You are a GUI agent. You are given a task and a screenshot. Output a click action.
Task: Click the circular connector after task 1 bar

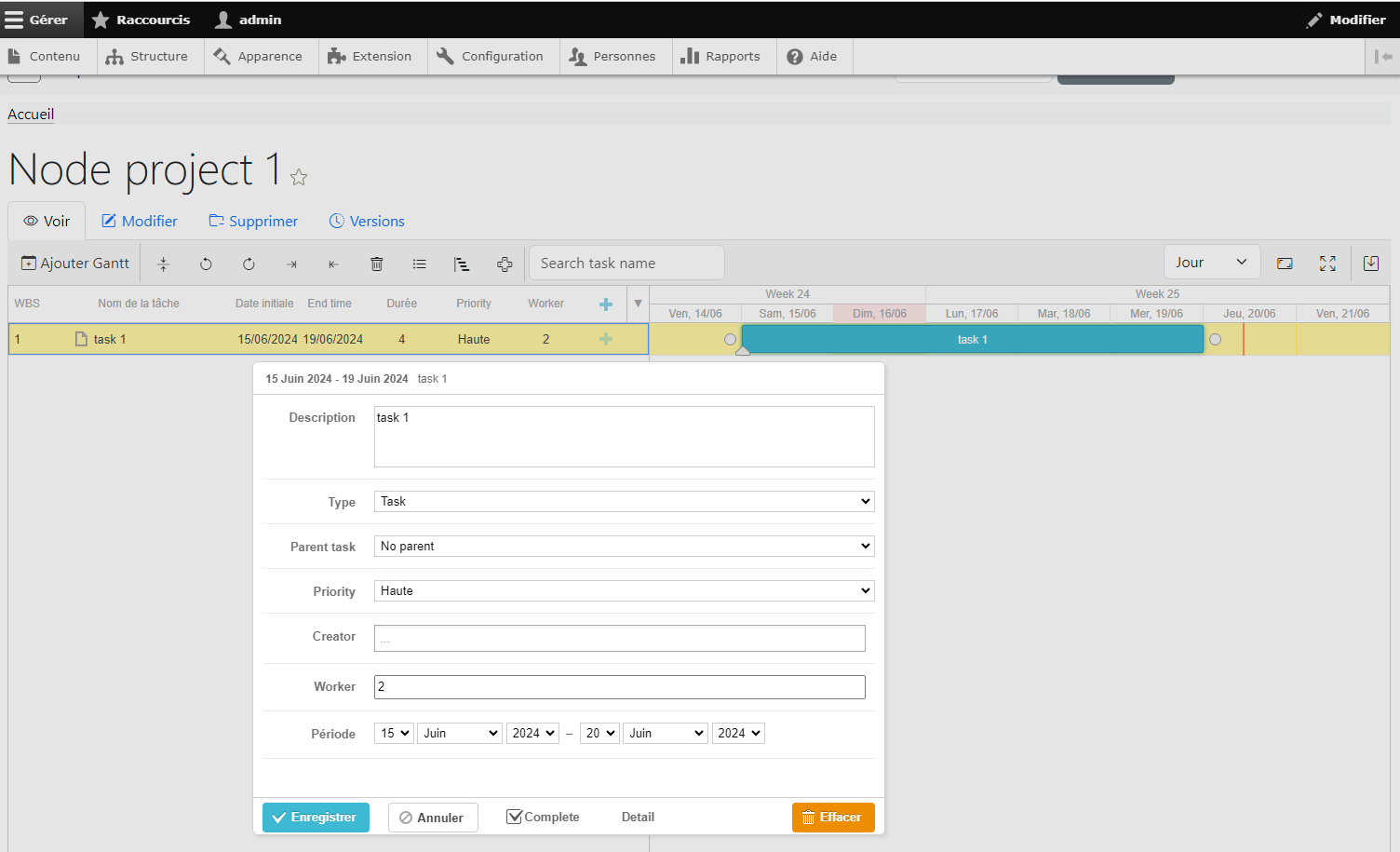[1215, 339]
